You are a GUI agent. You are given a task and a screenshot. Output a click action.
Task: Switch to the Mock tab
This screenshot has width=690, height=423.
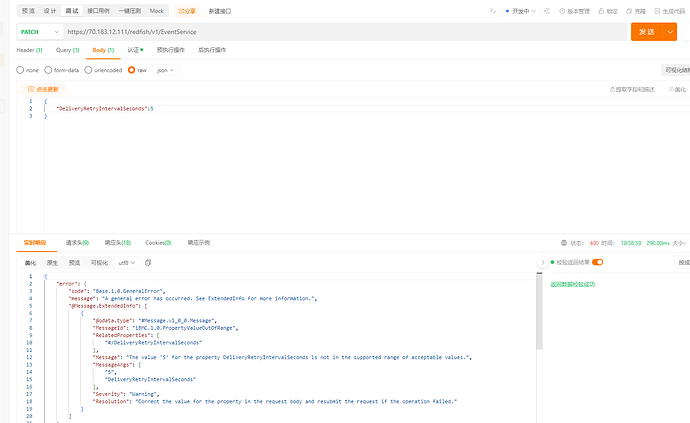coord(157,11)
